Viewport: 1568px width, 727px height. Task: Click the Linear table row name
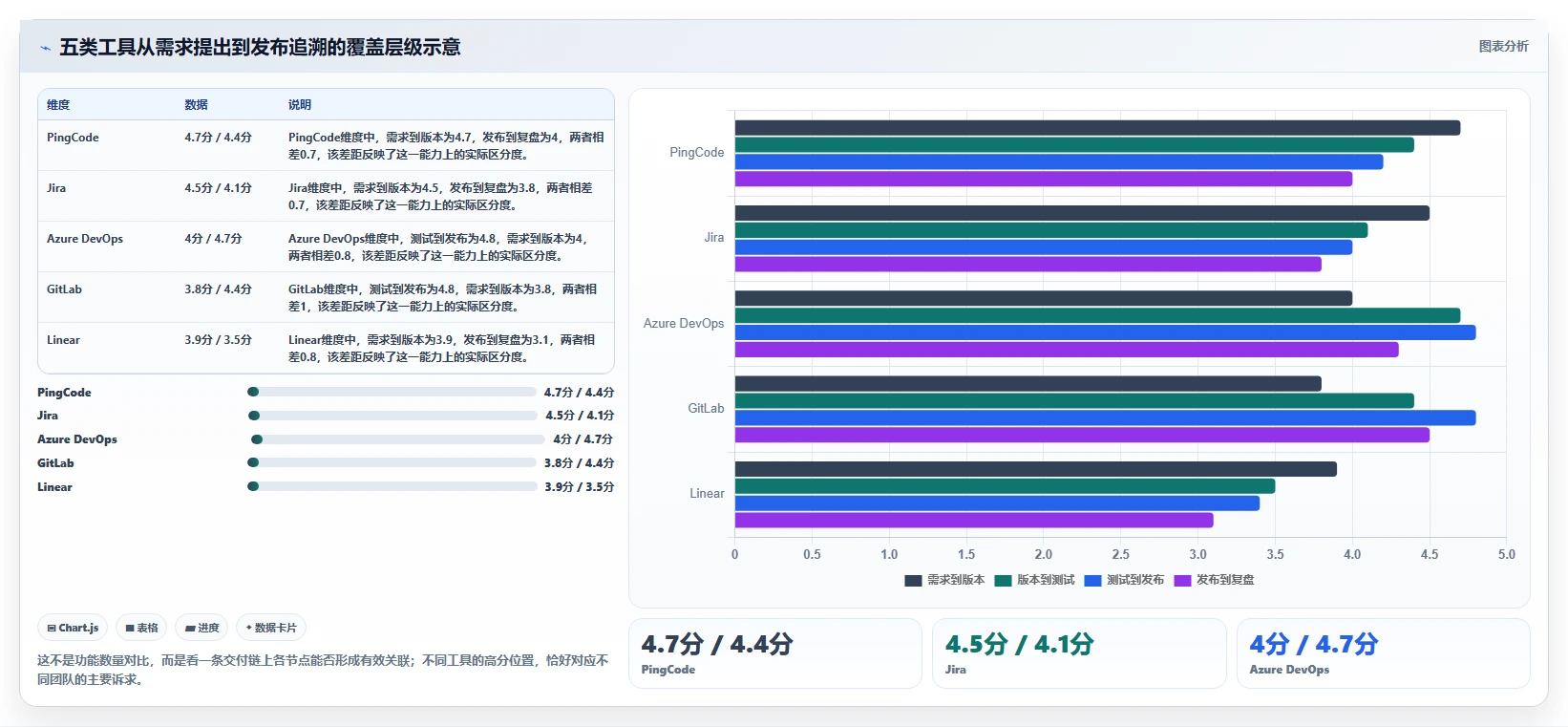63,340
